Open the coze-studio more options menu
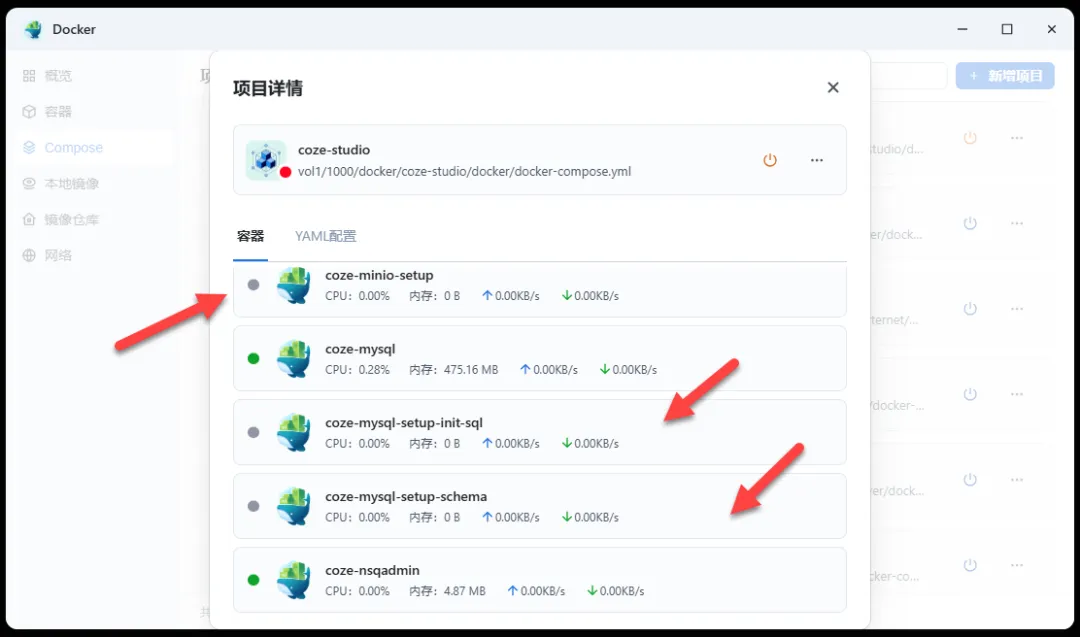The width and height of the screenshot is (1080, 637). [817, 160]
